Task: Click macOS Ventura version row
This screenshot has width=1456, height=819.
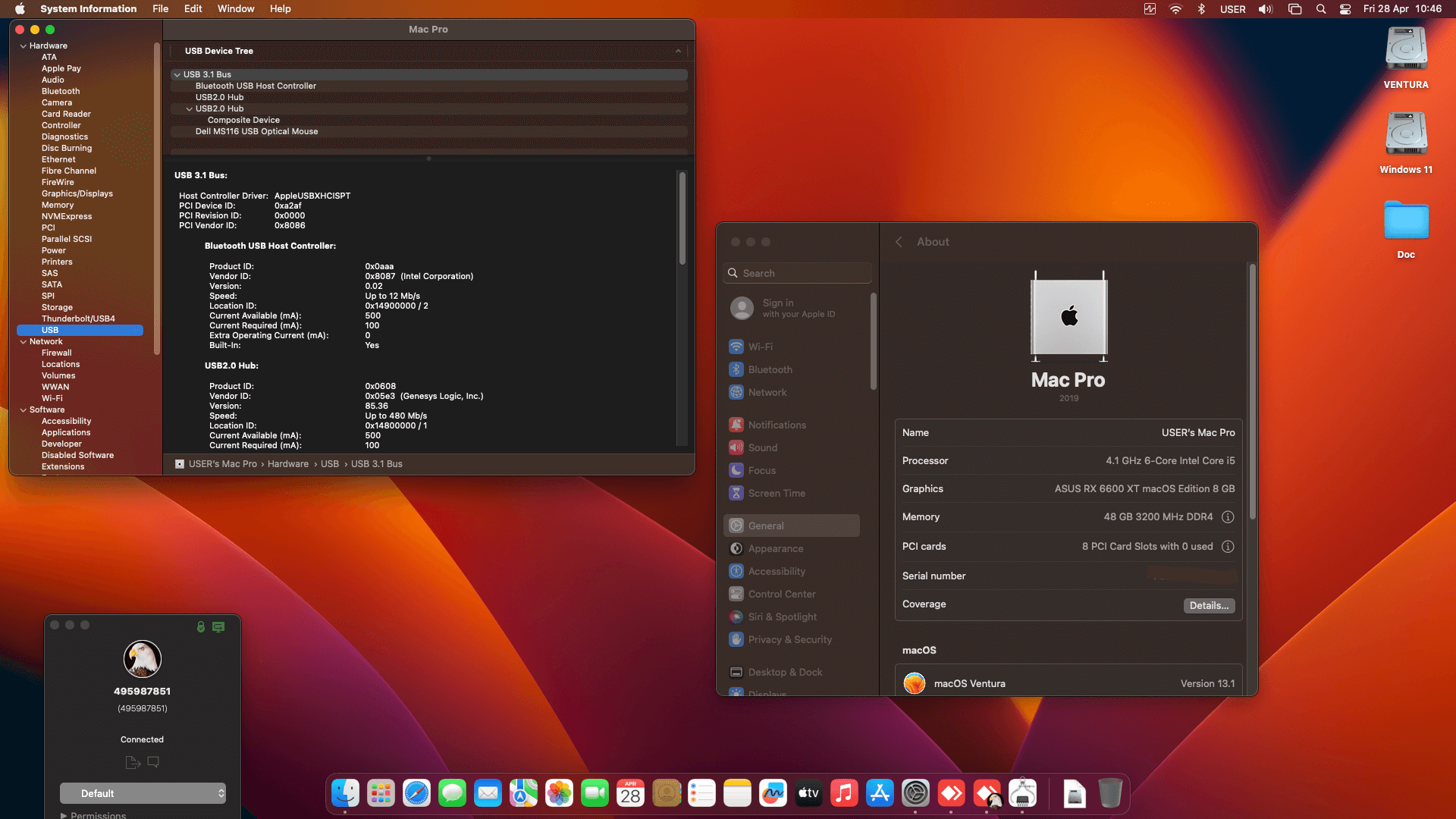Action: tap(1068, 684)
